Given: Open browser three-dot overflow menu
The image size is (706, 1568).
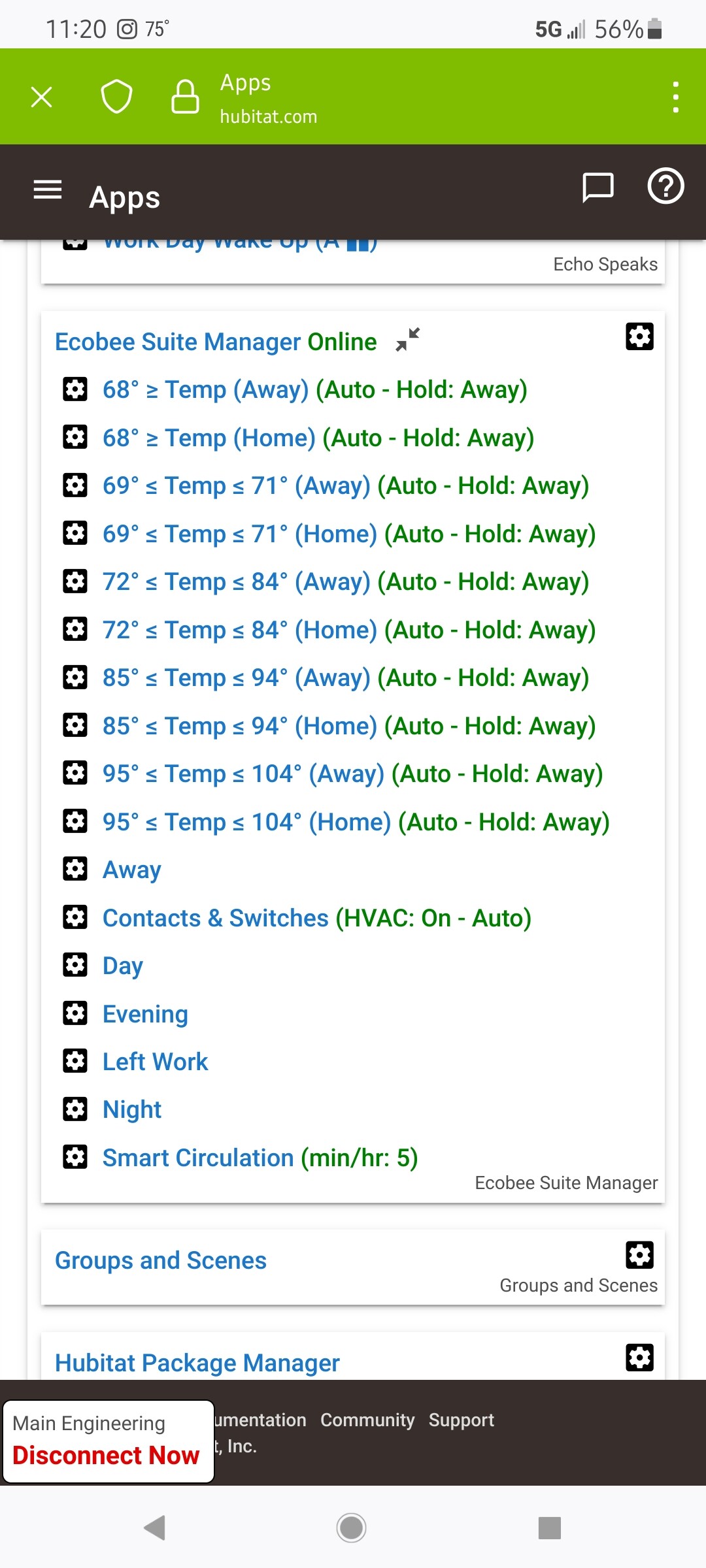Looking at the screenshot, I should coord(675,97).
